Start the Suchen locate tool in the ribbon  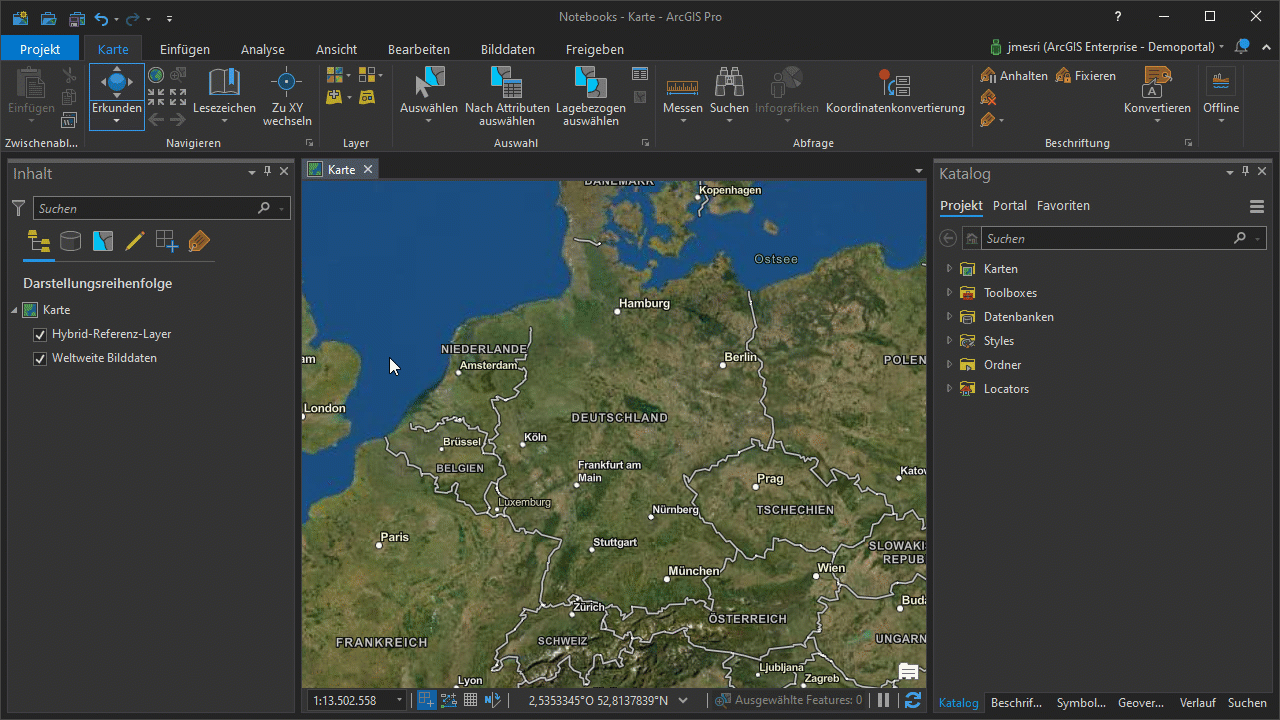pos(729,88)
